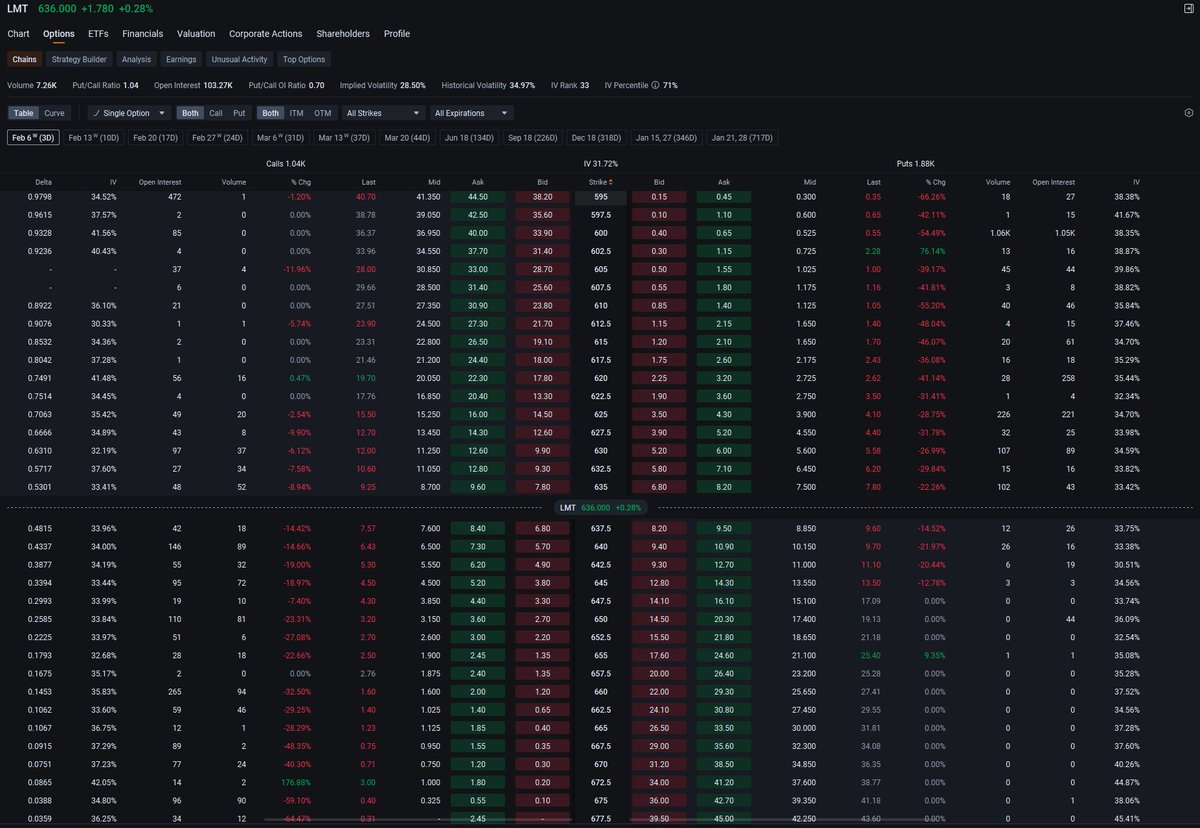Open options chain settings hexagon icon

pyautogui.click(x=1188, y=113)
